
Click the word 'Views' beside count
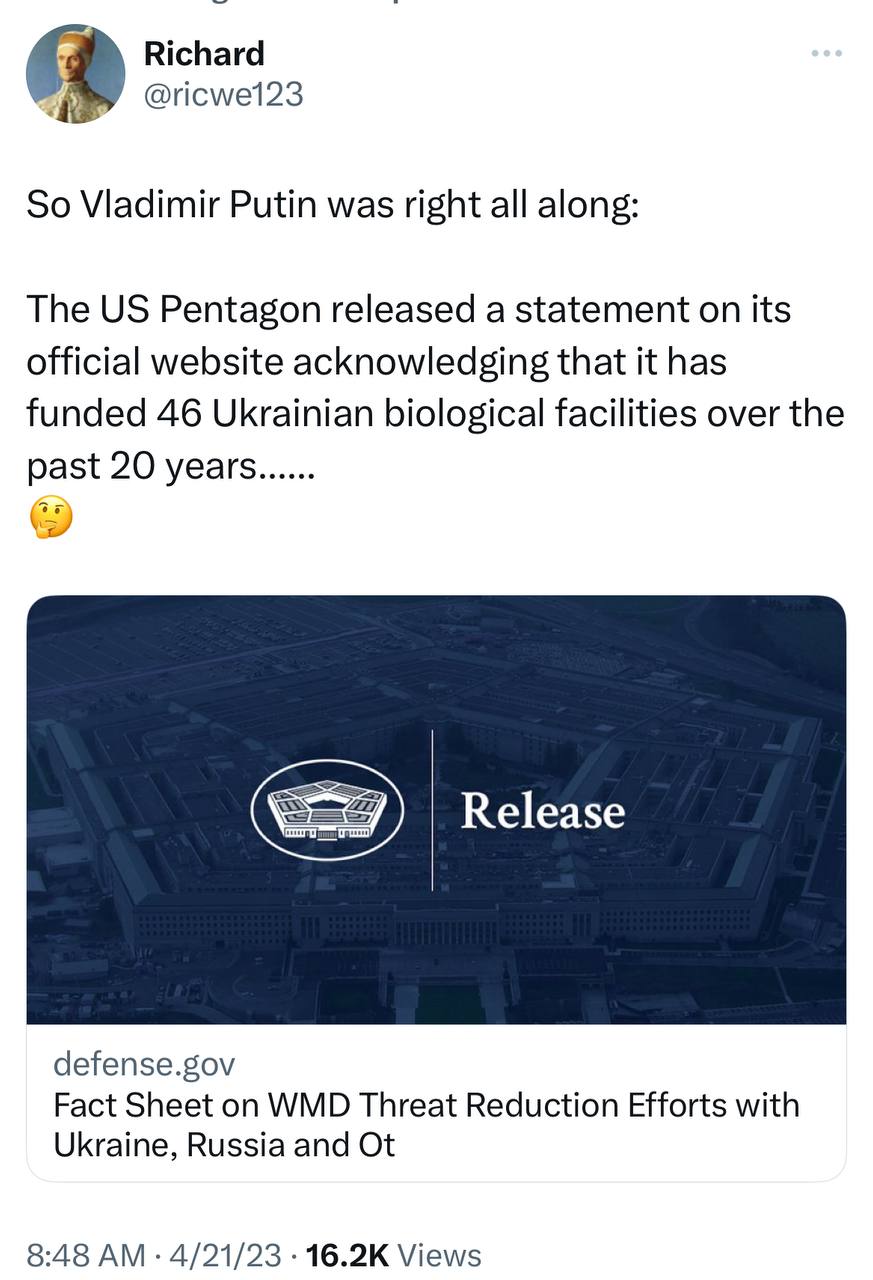tap(439, 1255)
